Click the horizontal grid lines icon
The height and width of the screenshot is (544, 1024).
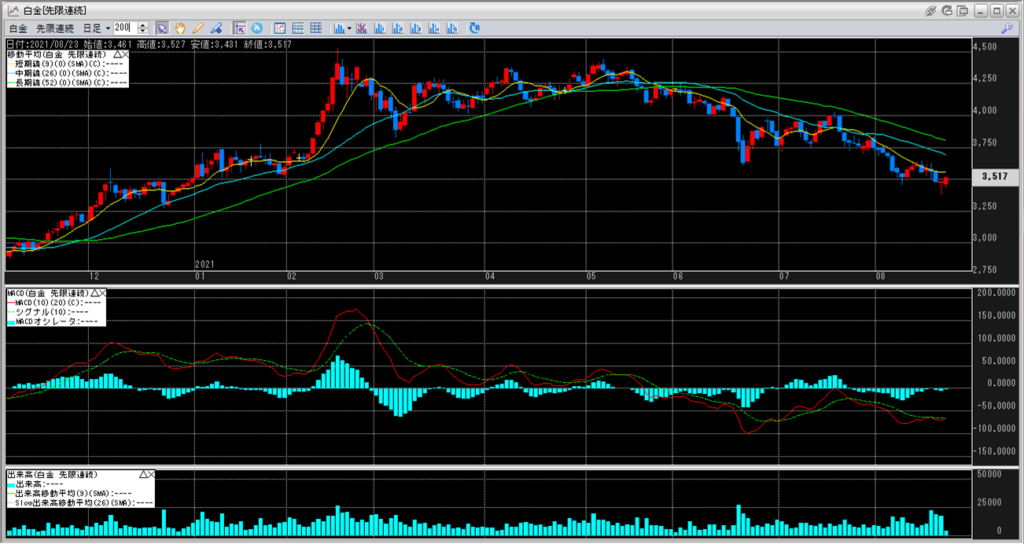tap(298, 28)
